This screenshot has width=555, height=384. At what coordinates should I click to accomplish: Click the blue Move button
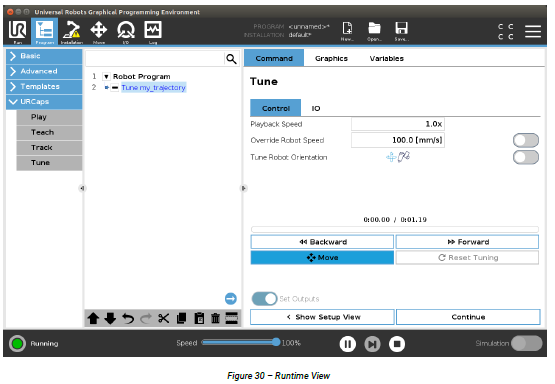[322, 257]
